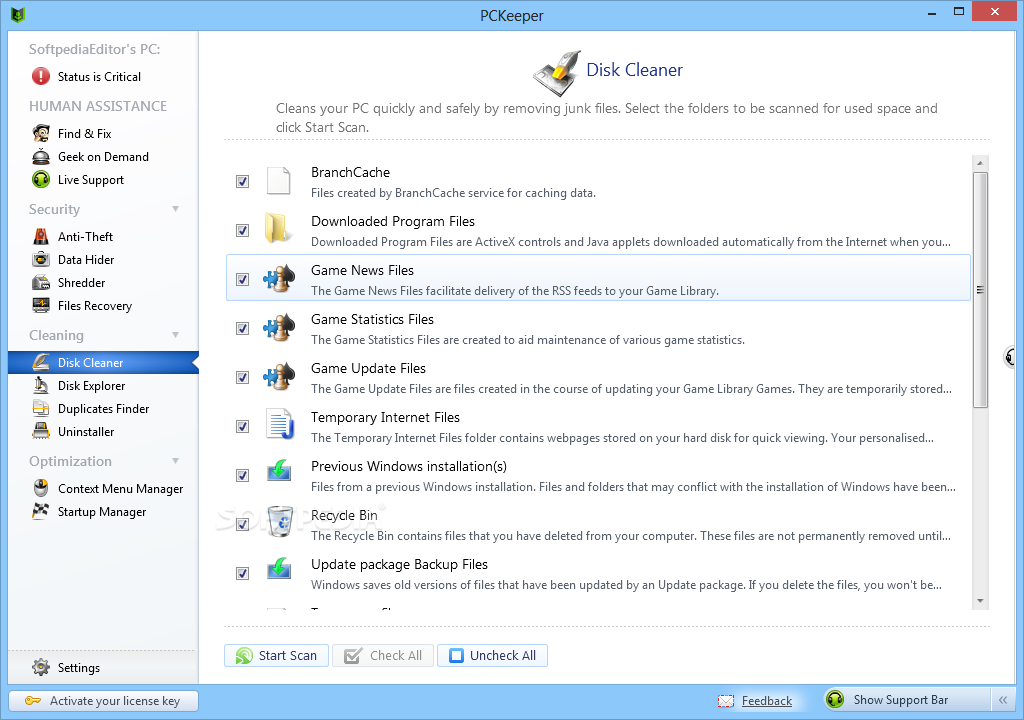
Task: Click the Security section heading
Action: pyautogui.click(x=54, y=209)
